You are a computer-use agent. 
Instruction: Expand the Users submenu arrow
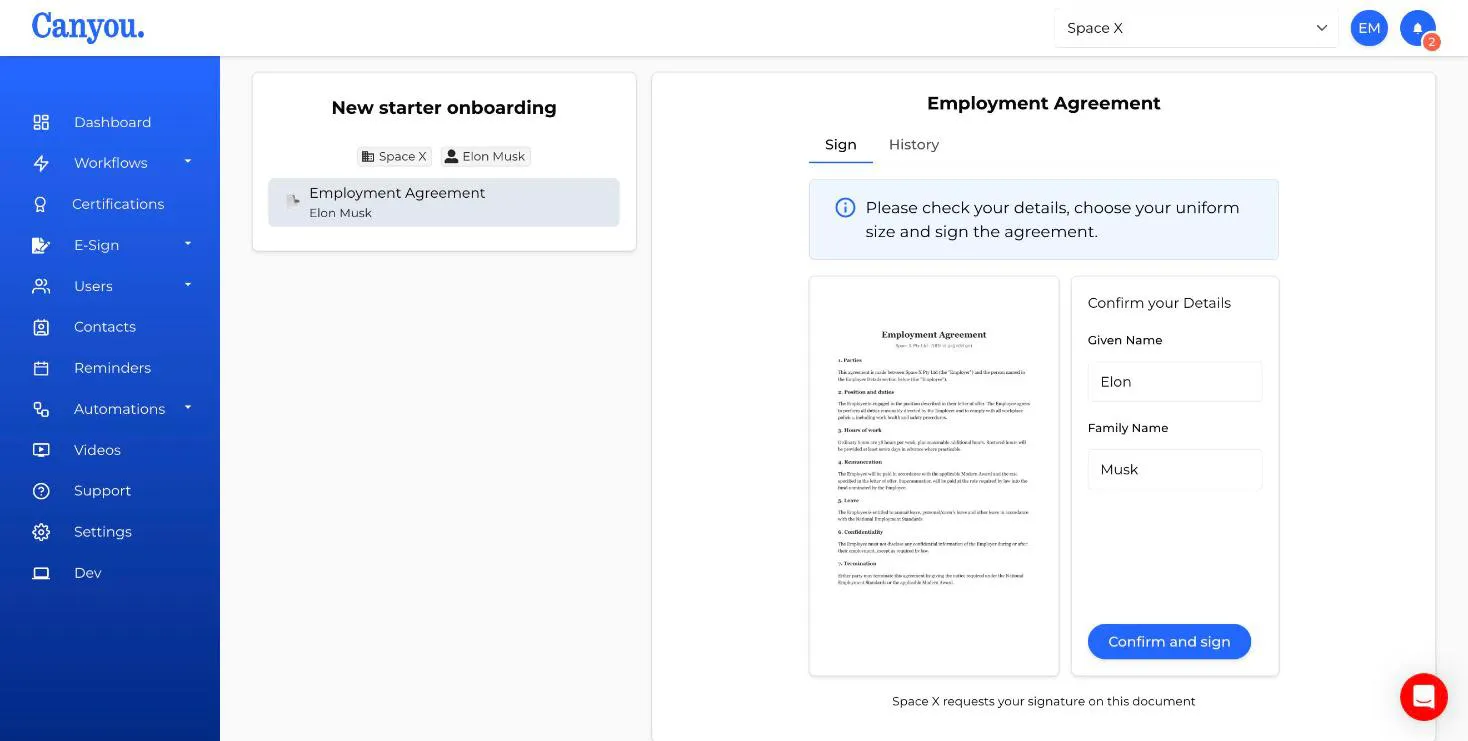click(x=187, y=285)
